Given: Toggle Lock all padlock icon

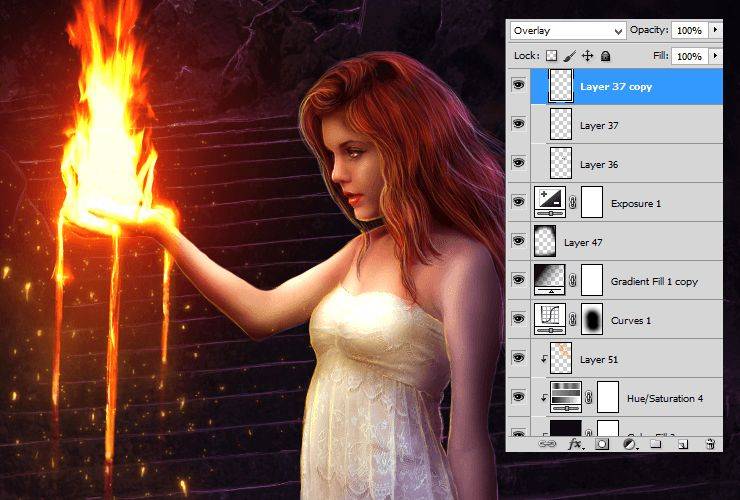Looking at the screenshot, I should (605, 56).
